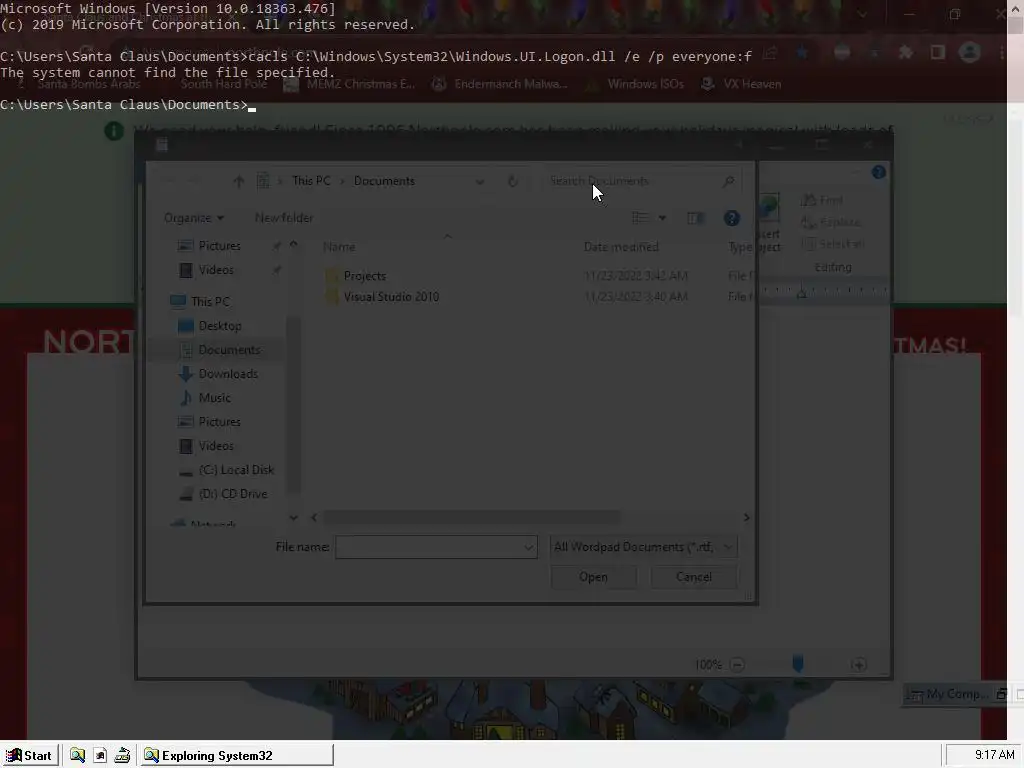The width and height of the screenshot is (1024, 768).
Task: Click Replace in WordPad Editing group
Action: tap(831, 222)
